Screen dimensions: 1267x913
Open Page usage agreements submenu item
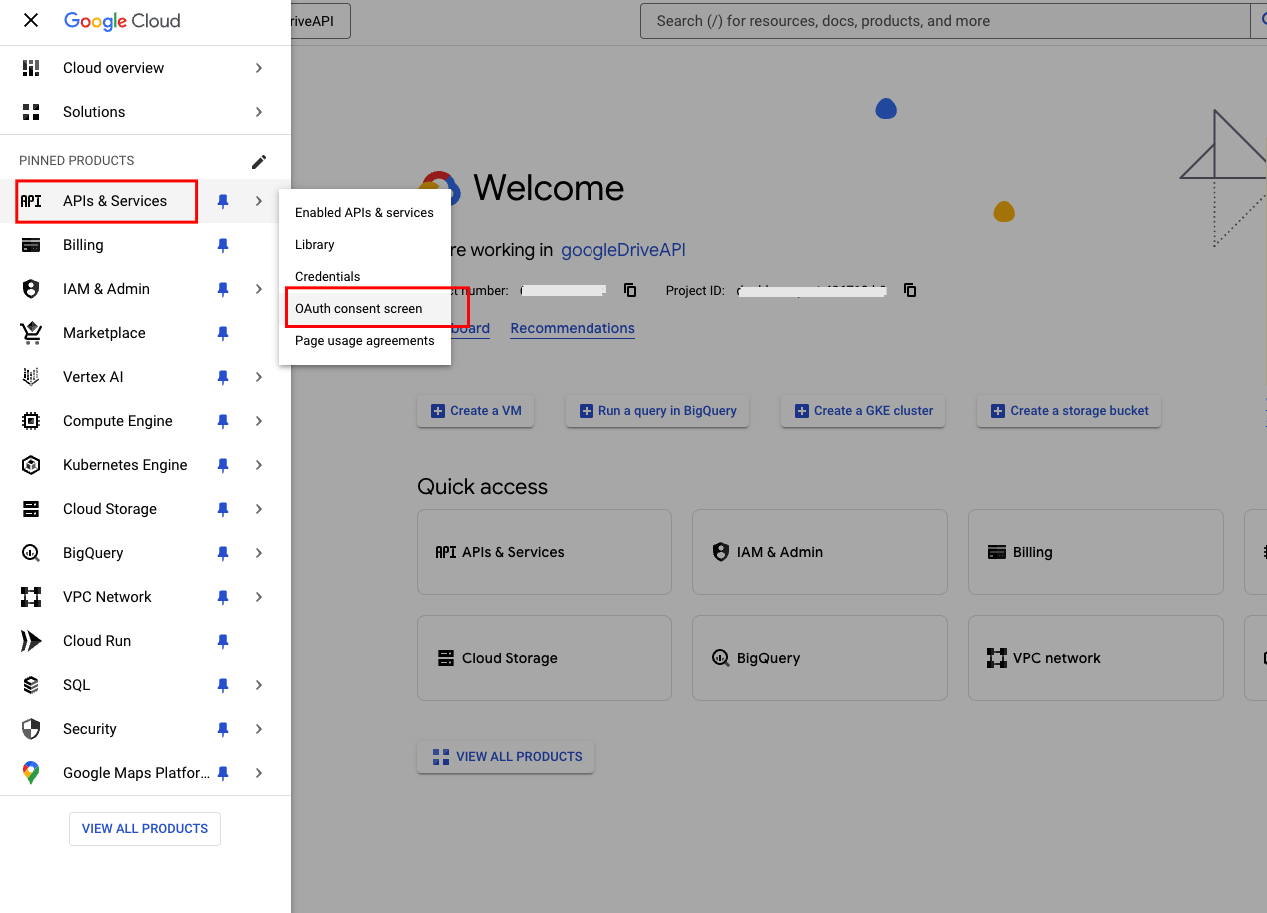[364, 341]
